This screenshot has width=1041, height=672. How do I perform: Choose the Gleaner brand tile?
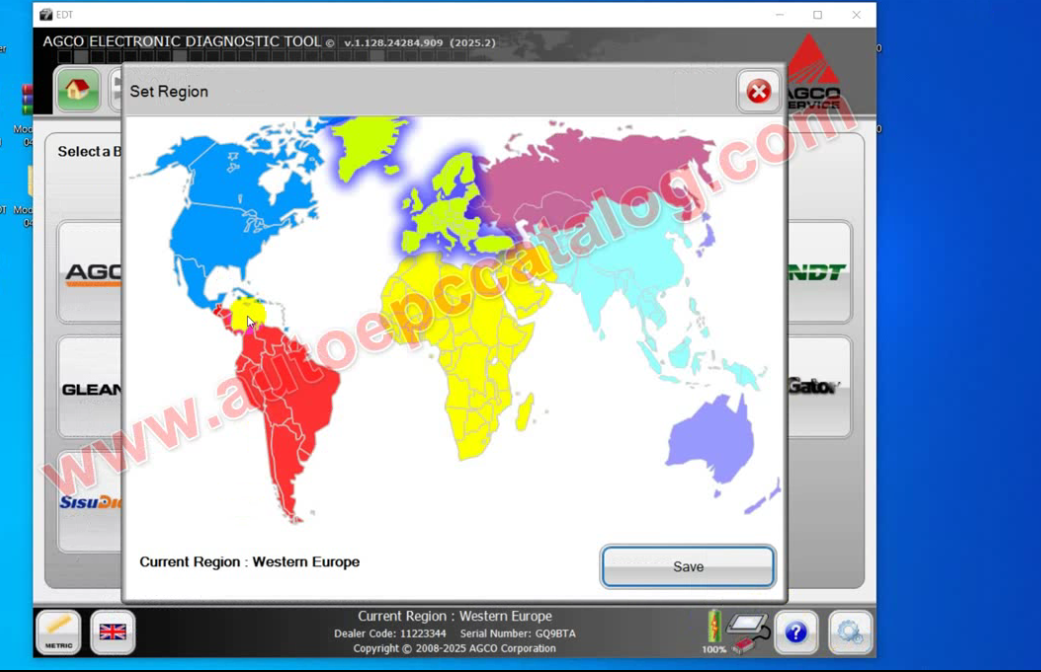[90, 388]
